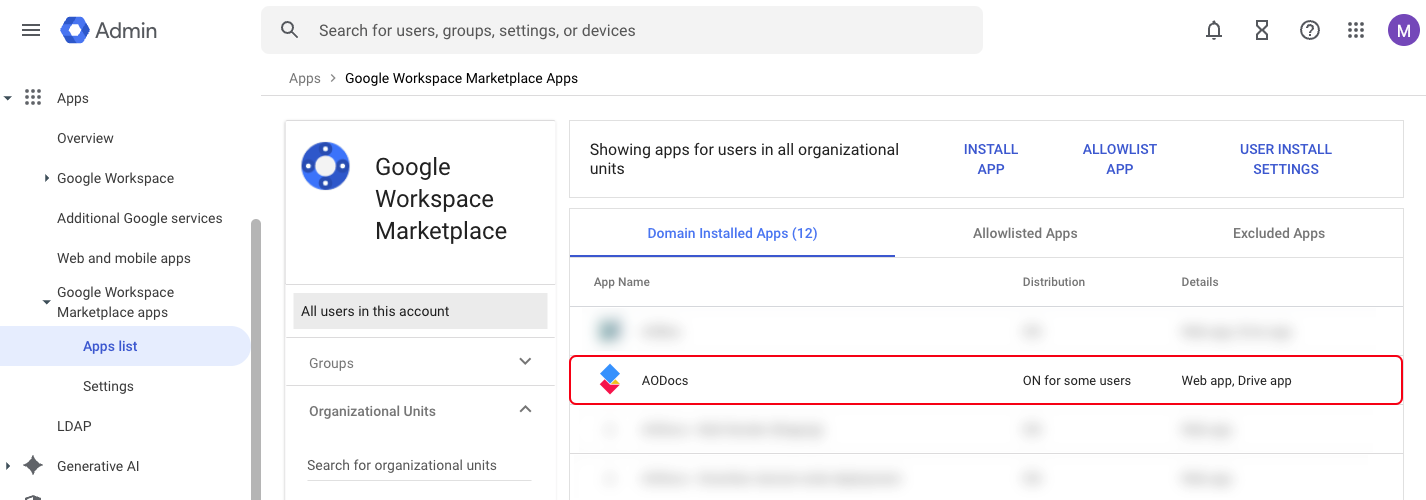Open Web and mobile apps

point(124,258)
